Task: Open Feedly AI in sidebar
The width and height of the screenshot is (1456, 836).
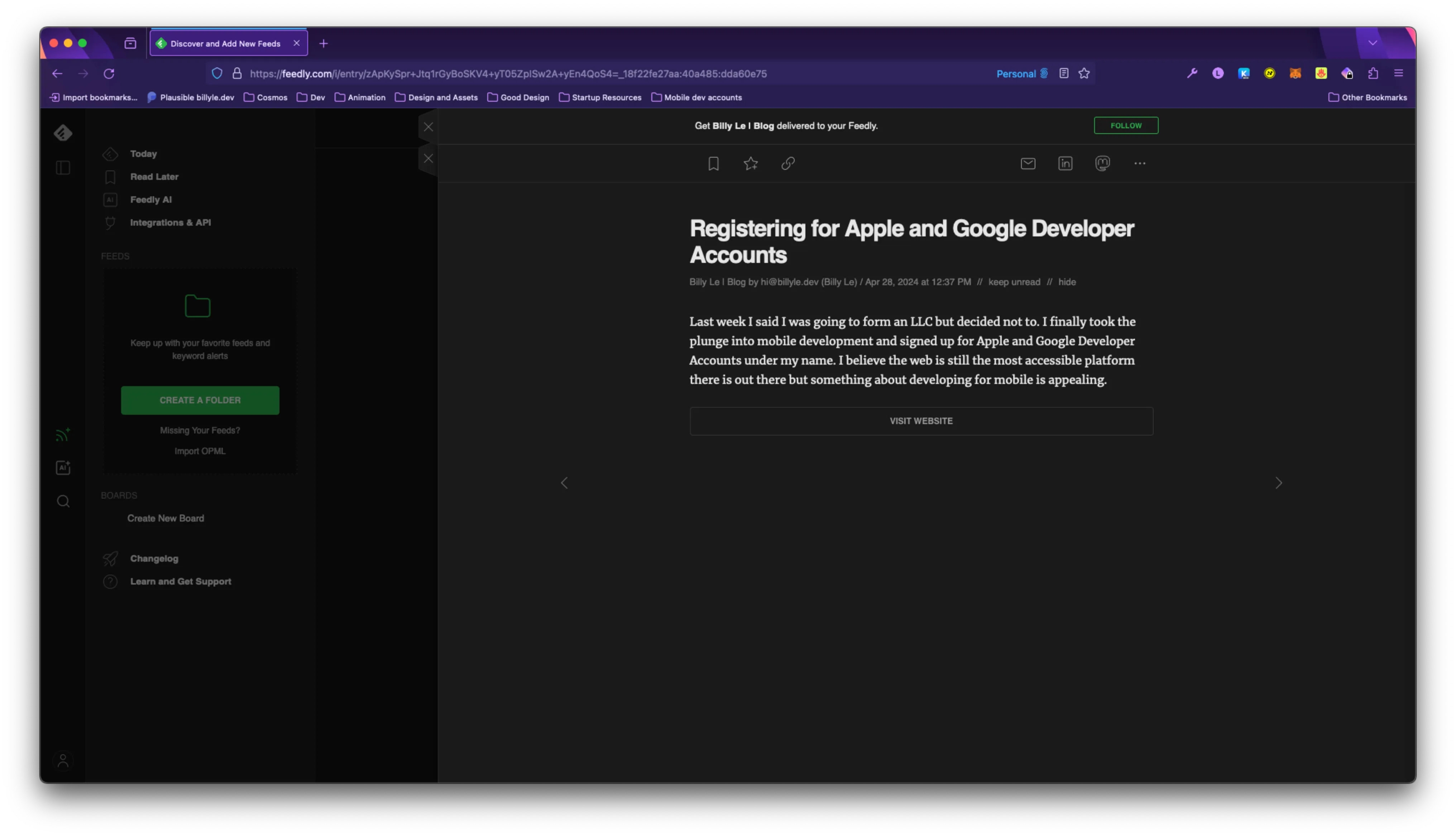Action: (151, 200)
